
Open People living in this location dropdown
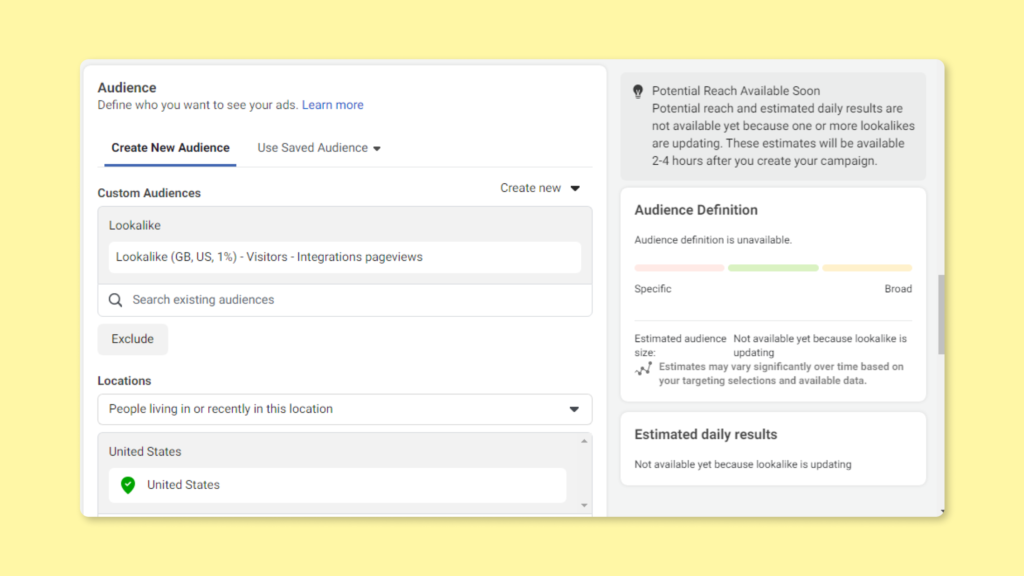click(x=345, y=409)
